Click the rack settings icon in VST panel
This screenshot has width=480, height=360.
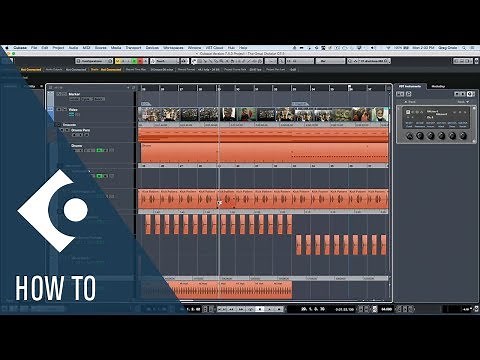pyautogui.click(x=469, y=94)
